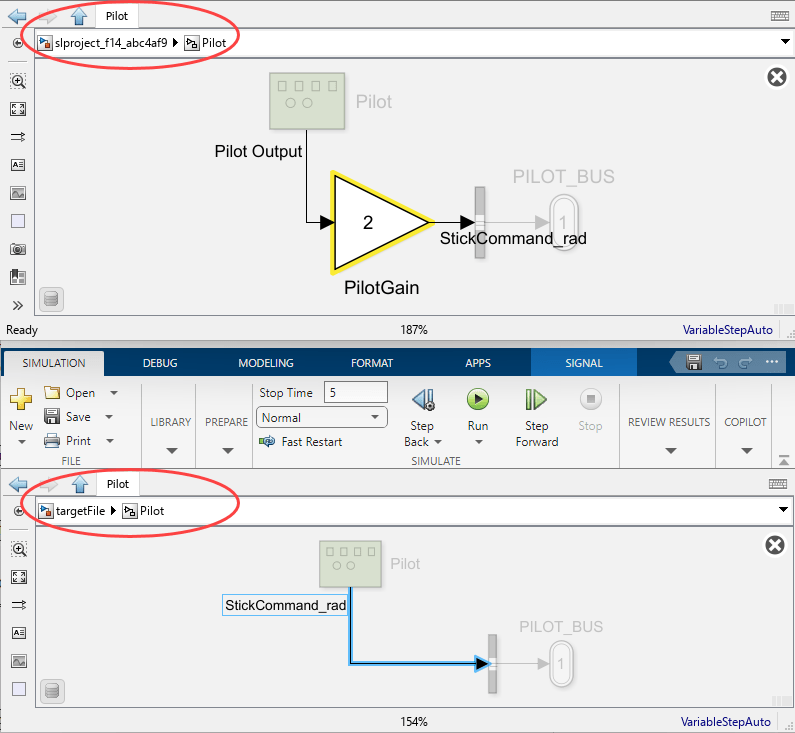Undo with quick access toolbar arrow

(x=720, y=362)
